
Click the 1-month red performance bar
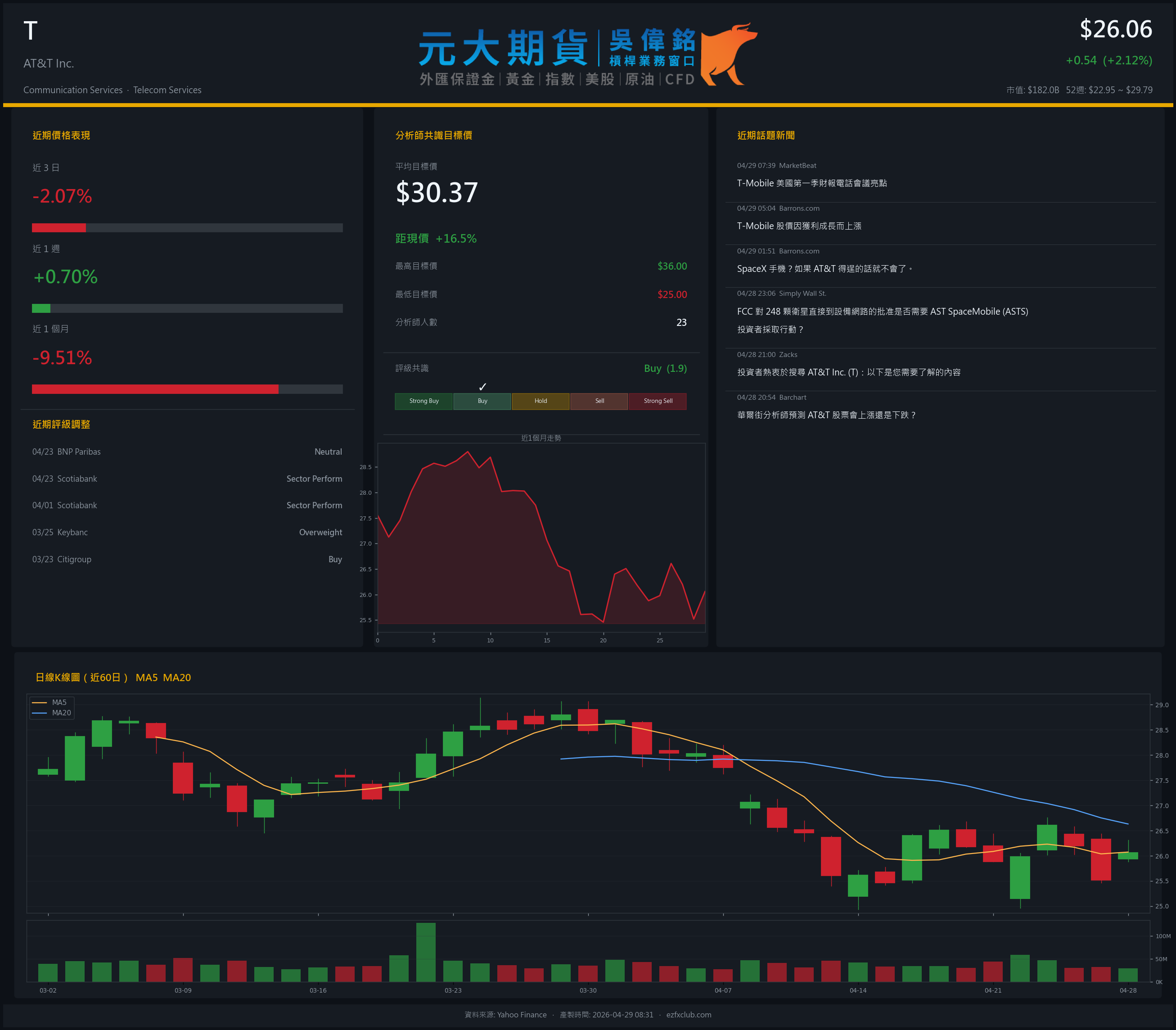[x=155, y=389]
